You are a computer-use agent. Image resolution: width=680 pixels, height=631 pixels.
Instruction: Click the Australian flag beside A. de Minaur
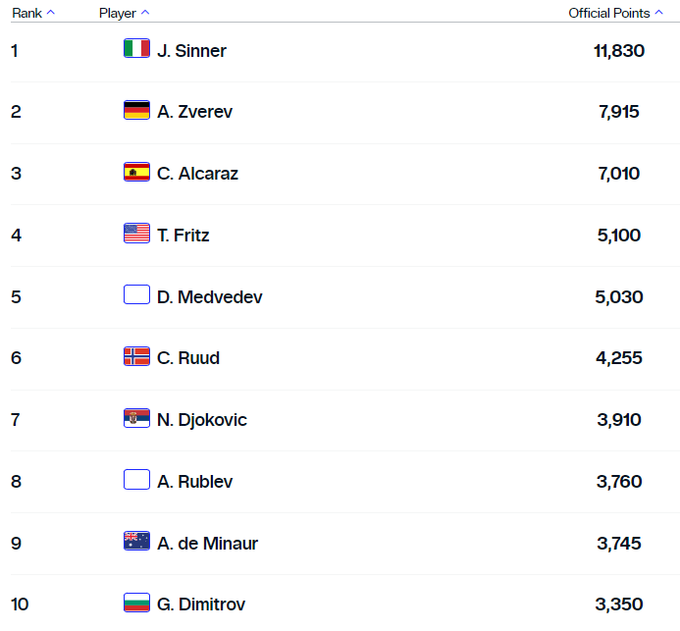click(x=137, y=543)
